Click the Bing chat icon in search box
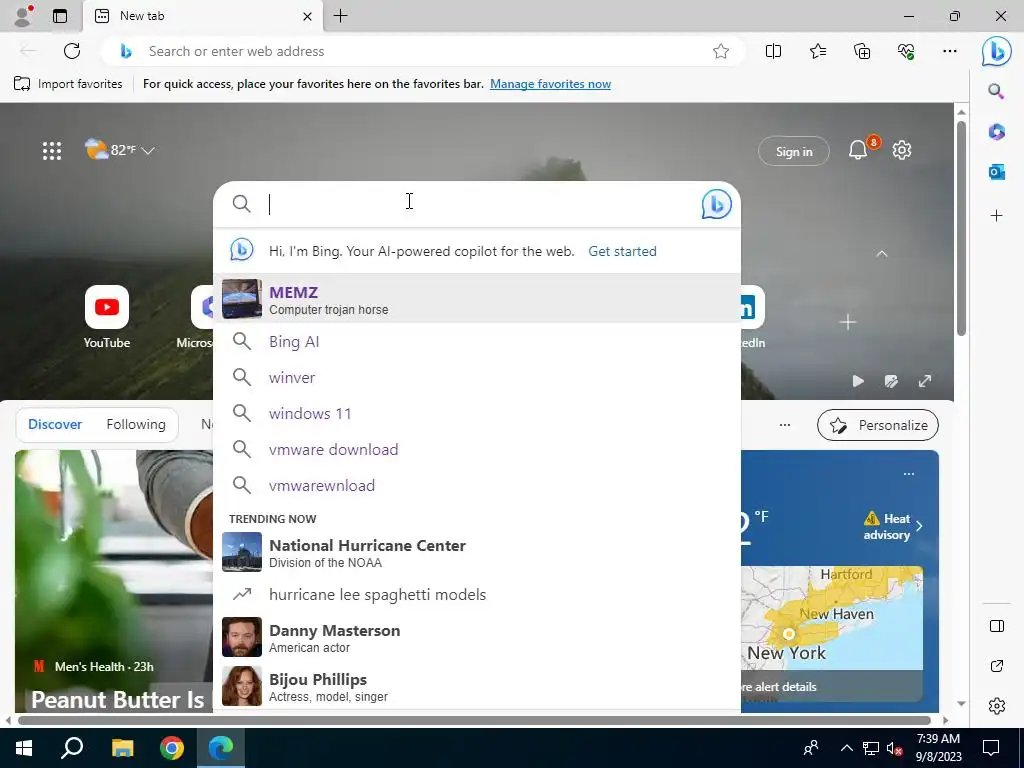The height and width of the screenshot is (768, 1024). point(716,204)
